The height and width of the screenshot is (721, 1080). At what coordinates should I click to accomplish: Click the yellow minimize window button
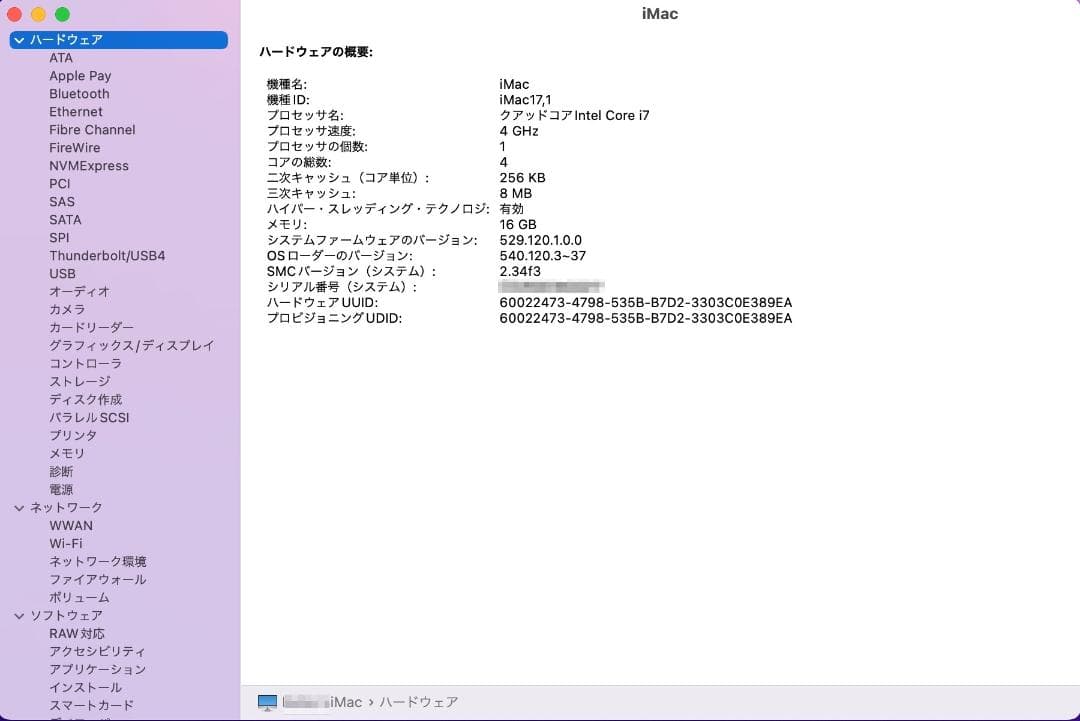click(x=39, y=14)
